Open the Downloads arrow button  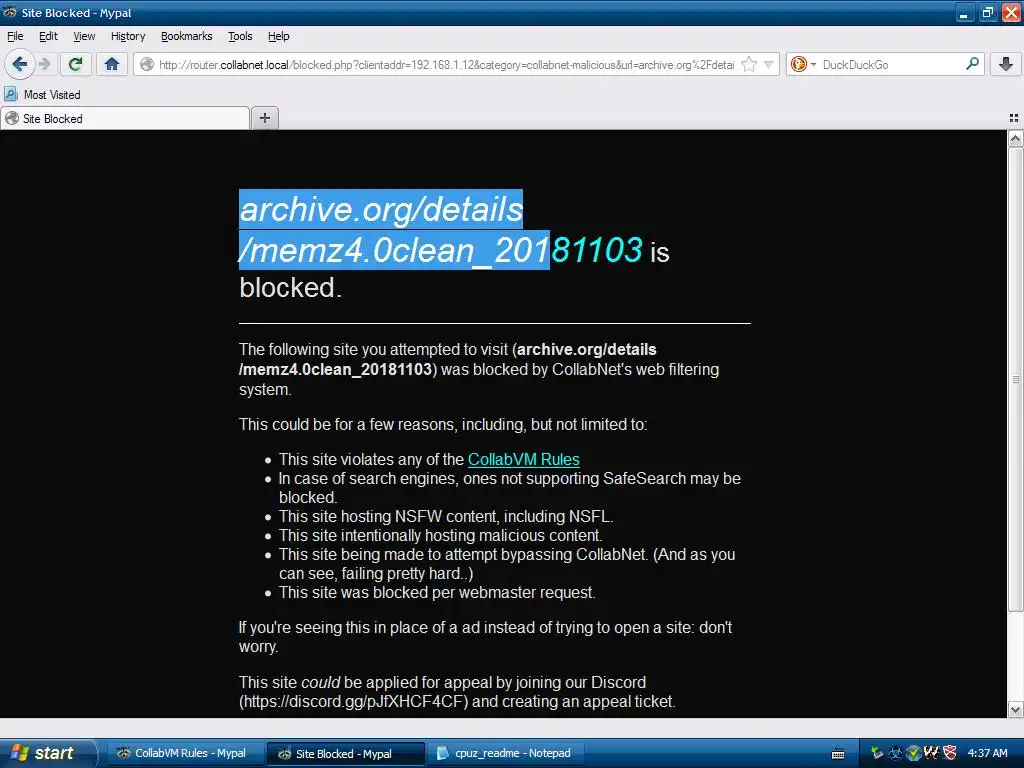tap(1006, 64)
